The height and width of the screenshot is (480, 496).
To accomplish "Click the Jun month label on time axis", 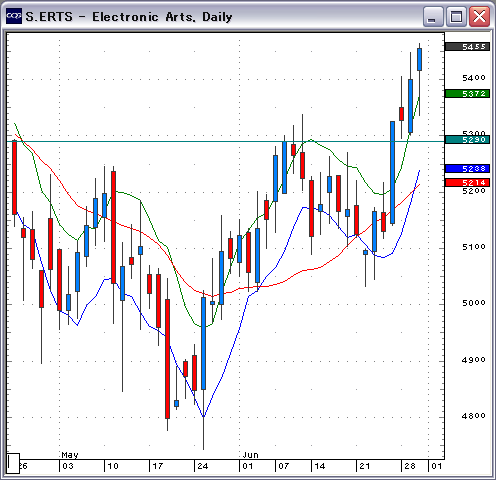I will coord(251,455).
